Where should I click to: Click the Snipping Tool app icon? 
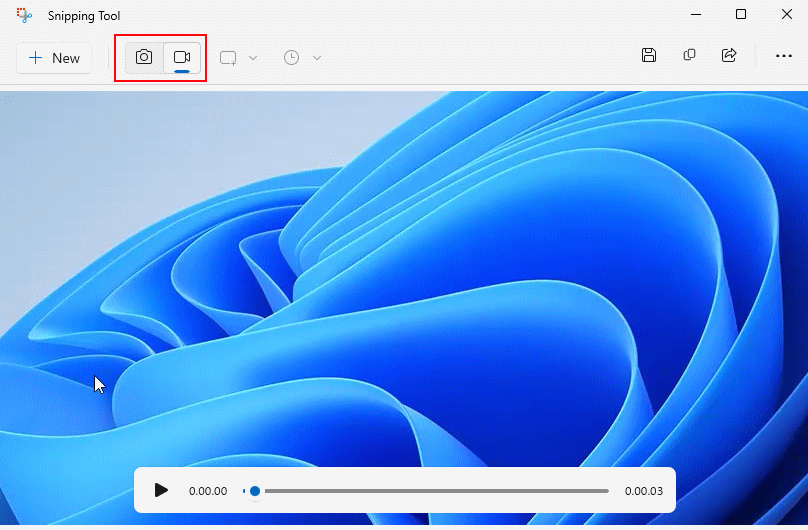click(24, 15)
